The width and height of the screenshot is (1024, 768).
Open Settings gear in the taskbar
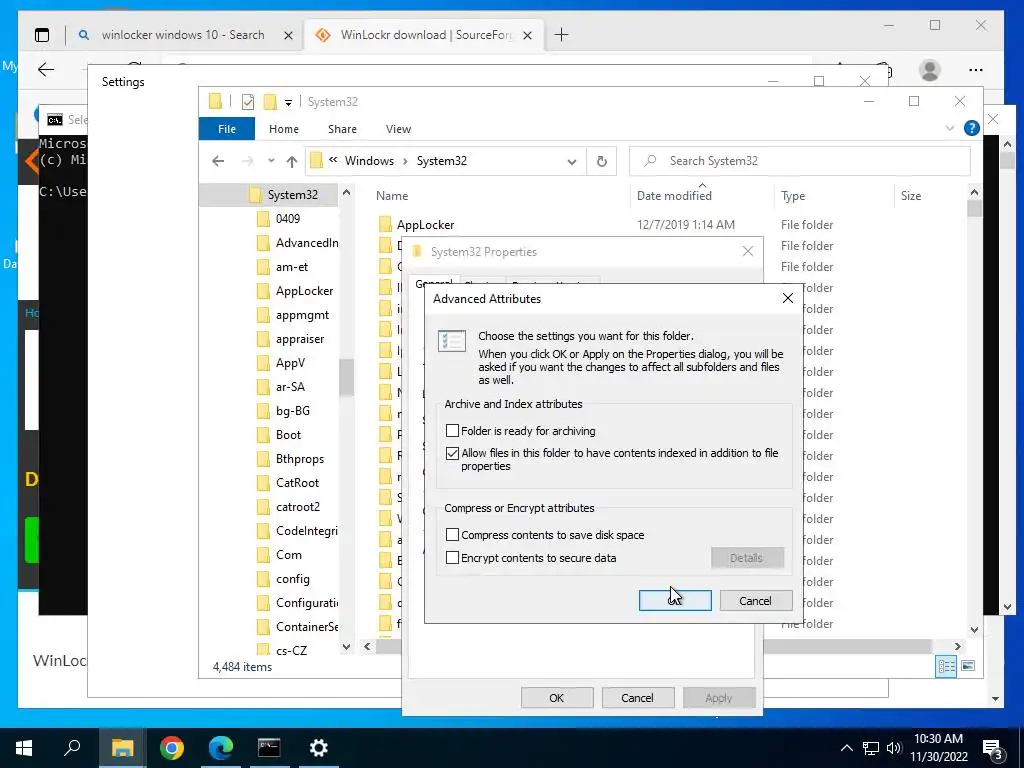coord(318,748)
